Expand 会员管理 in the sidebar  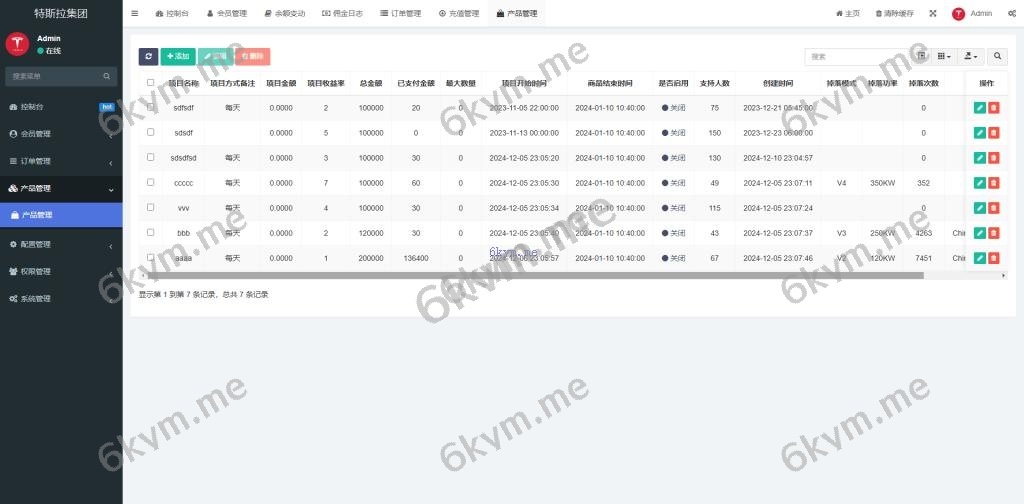(x=60, y=133)
